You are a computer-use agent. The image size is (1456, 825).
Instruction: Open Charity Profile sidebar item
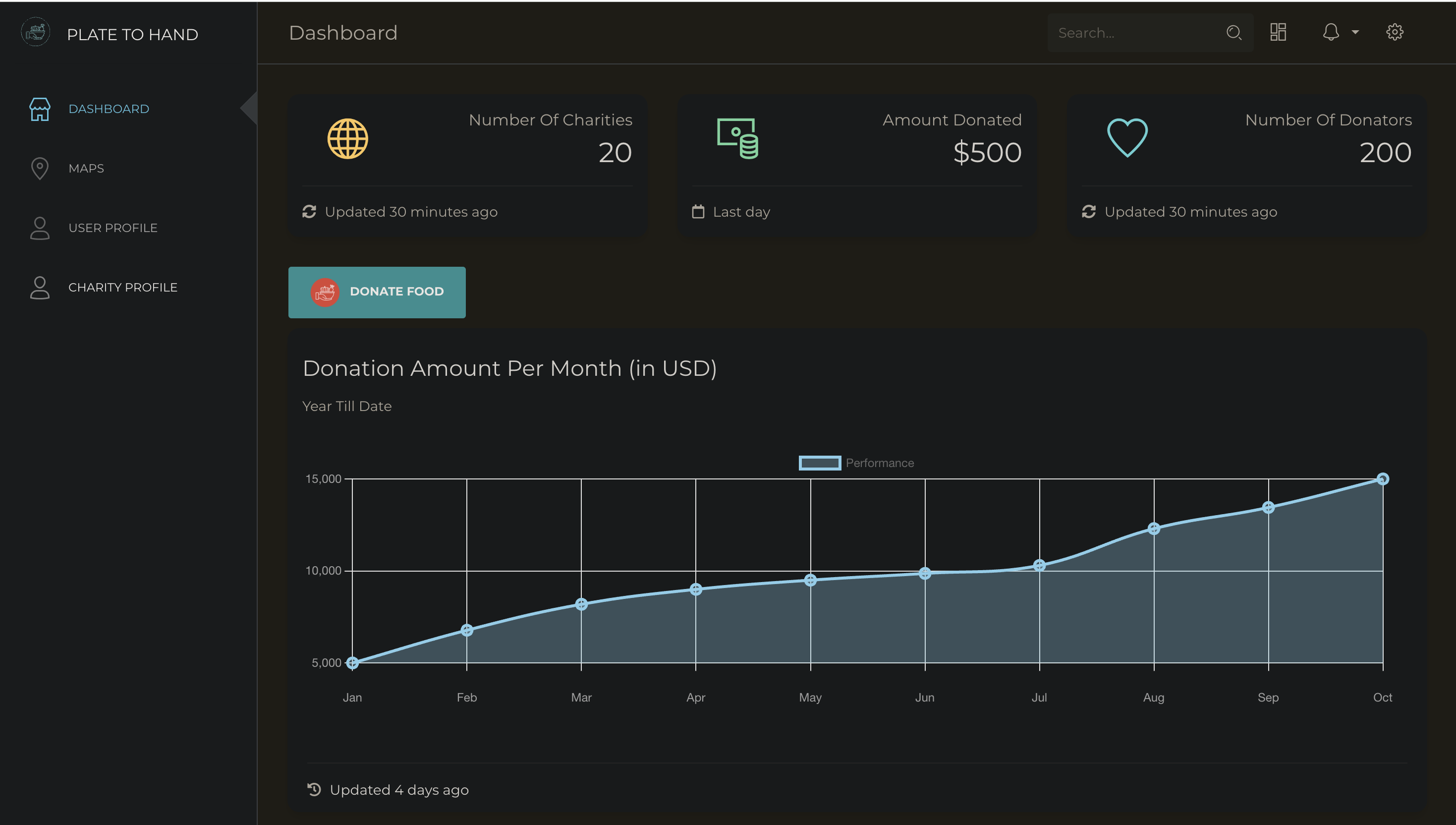[x=122, y=288]
